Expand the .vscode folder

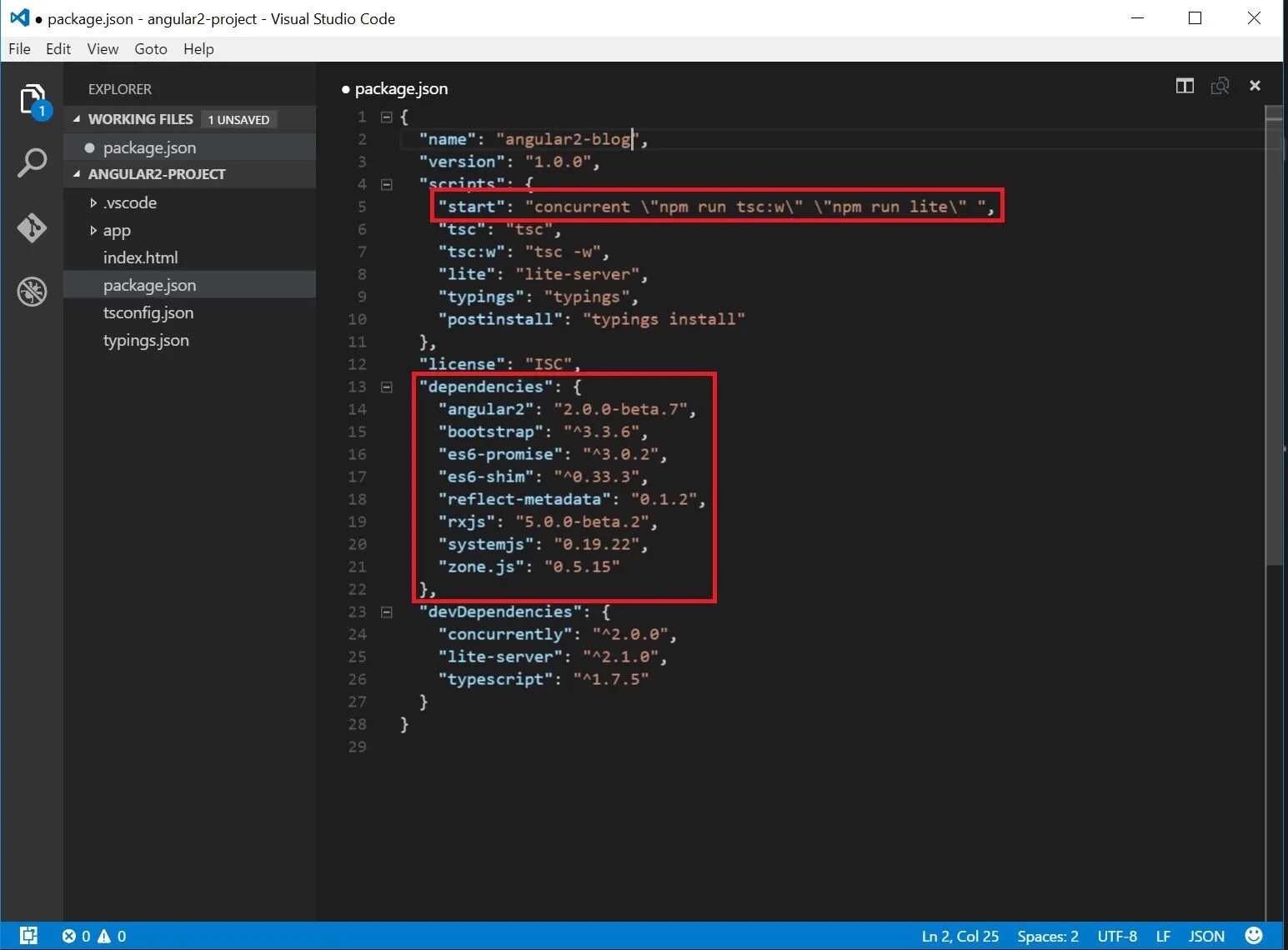[x=93, y=202]
